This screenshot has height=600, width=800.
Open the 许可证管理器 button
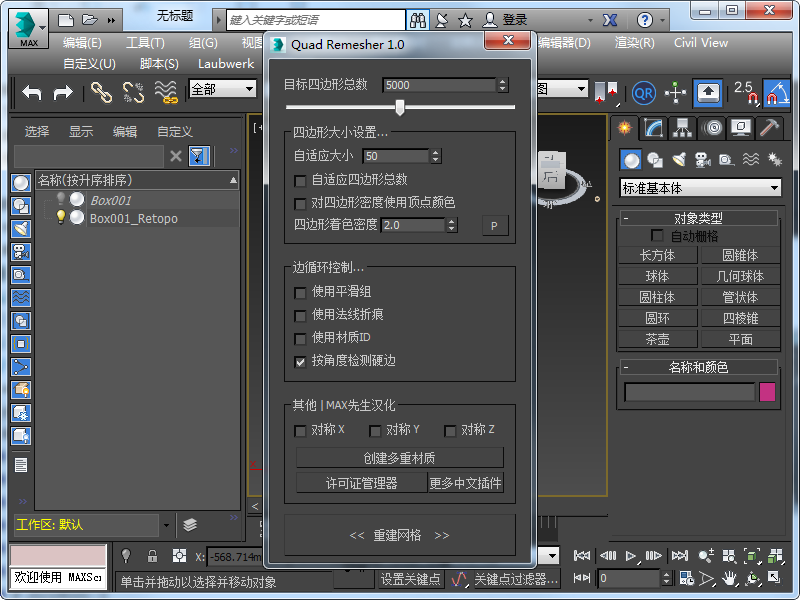[361, 483]
